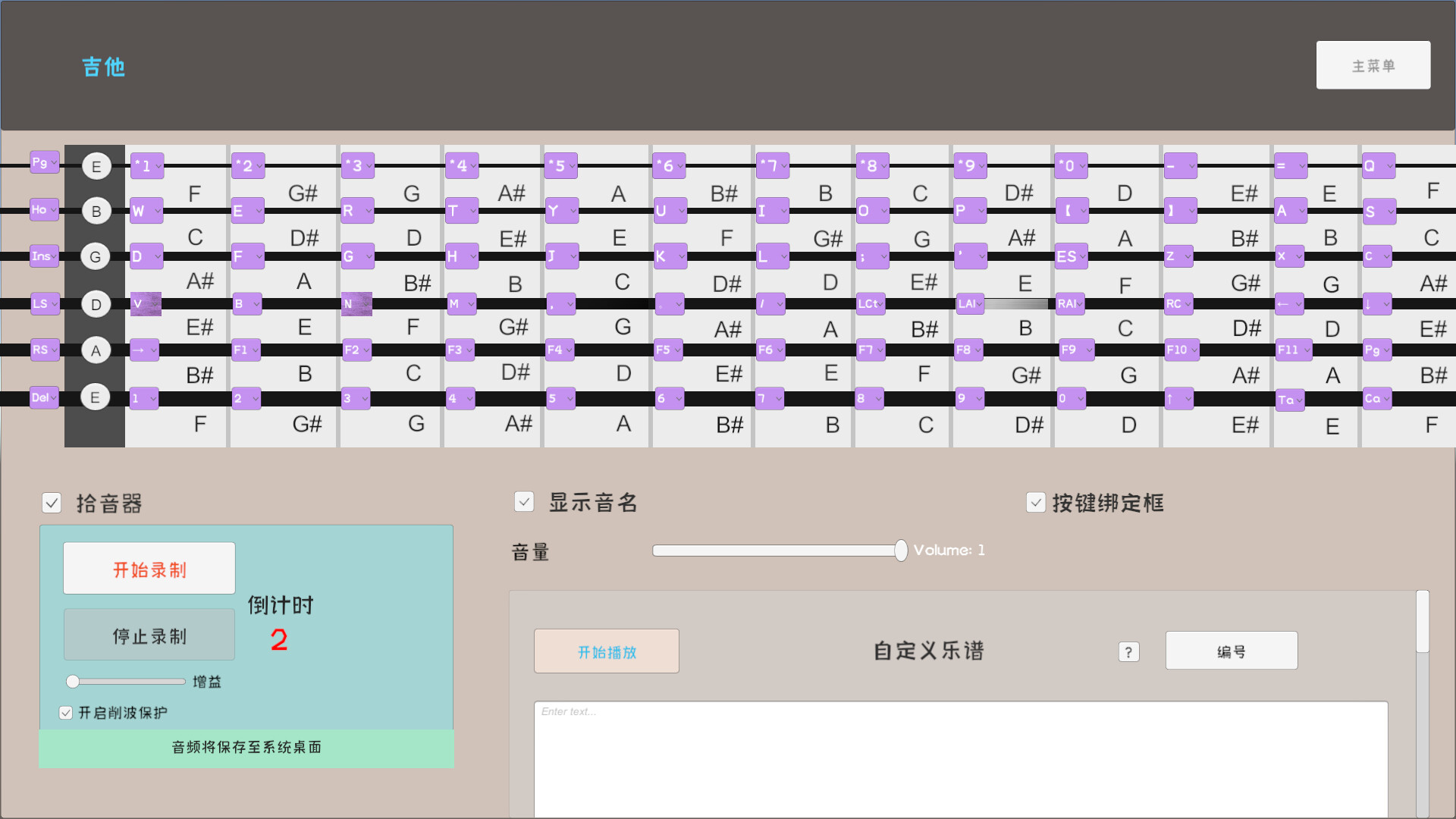Expand the F5 key binding dropdown
This screenshot has width=1456, height=819.
[669, 350]
